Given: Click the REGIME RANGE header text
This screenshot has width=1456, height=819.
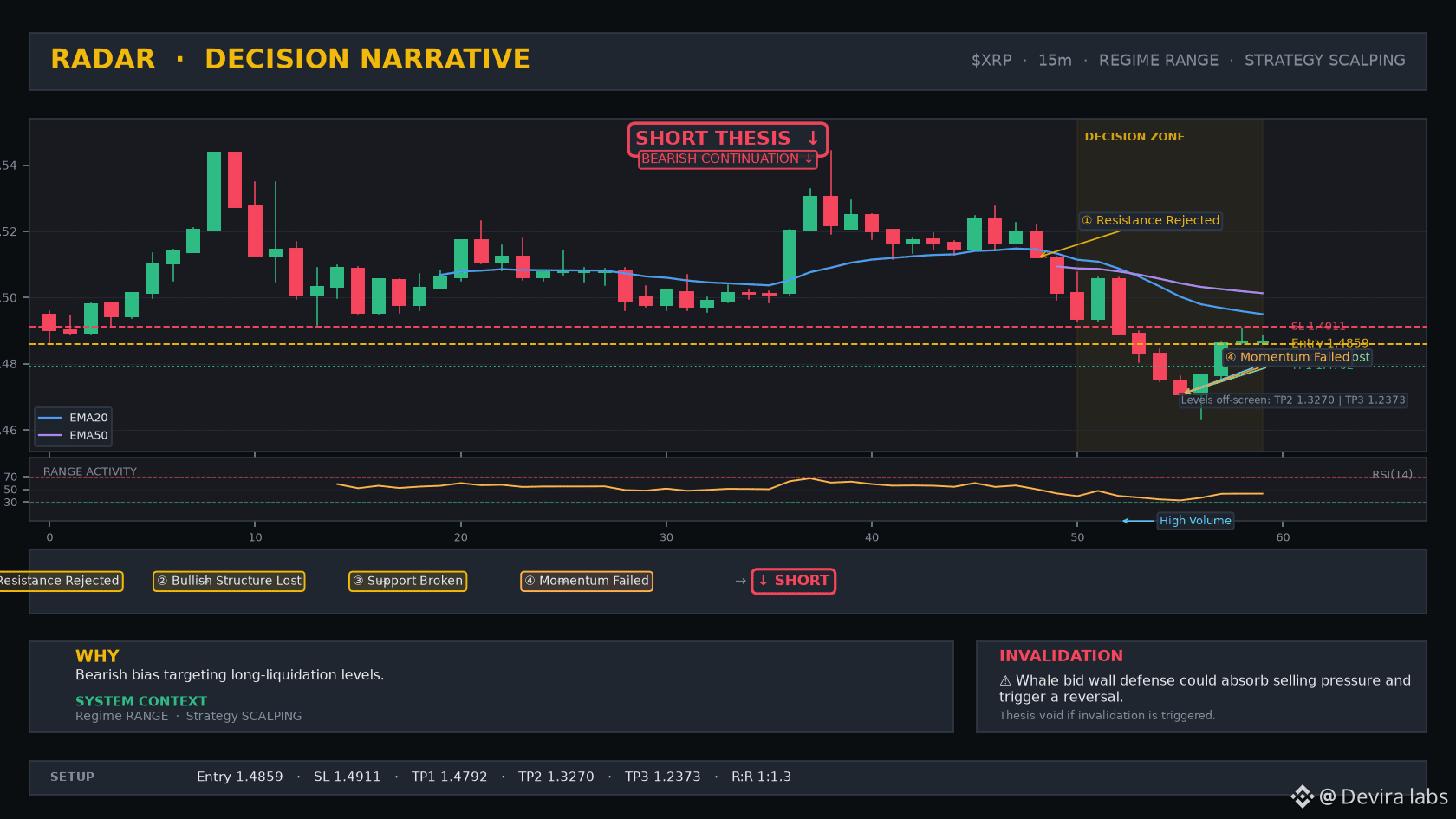Looking at the screenshot, I should pyautogui.click(x=1159, y=61).
